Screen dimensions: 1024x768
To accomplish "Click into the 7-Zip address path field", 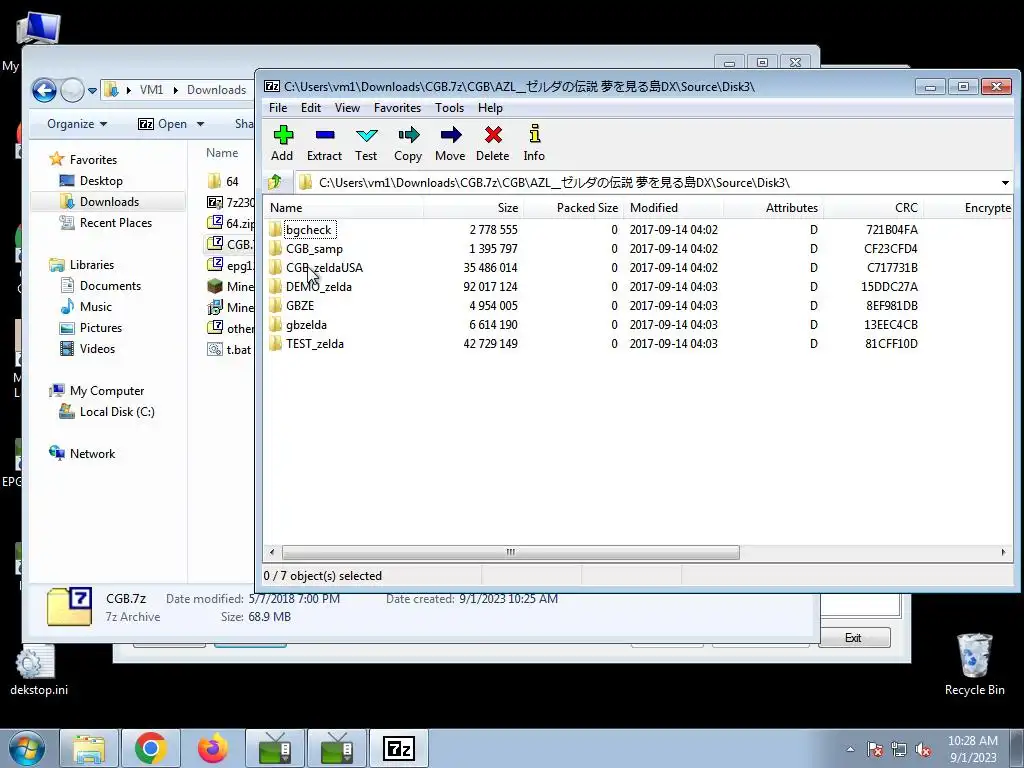I will pos(647,183).
